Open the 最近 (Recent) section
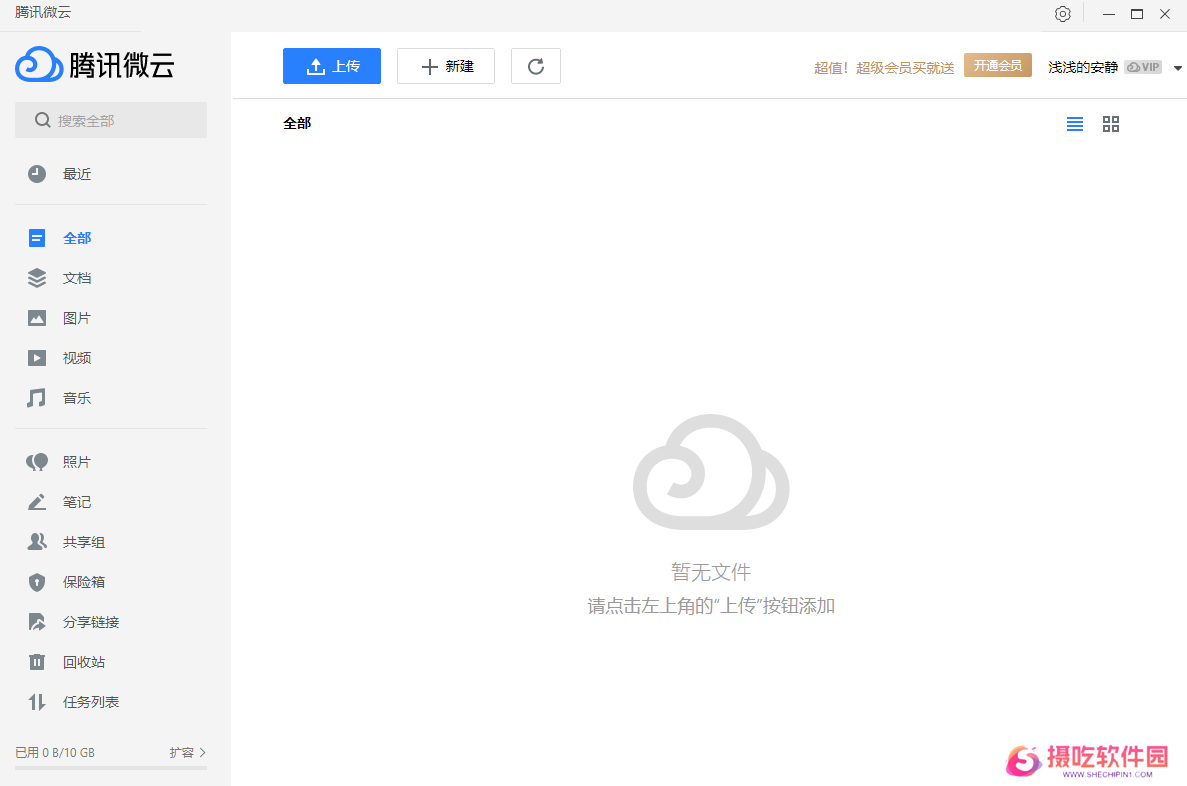This screenshot has height=786, width=1187. [77, 173]
